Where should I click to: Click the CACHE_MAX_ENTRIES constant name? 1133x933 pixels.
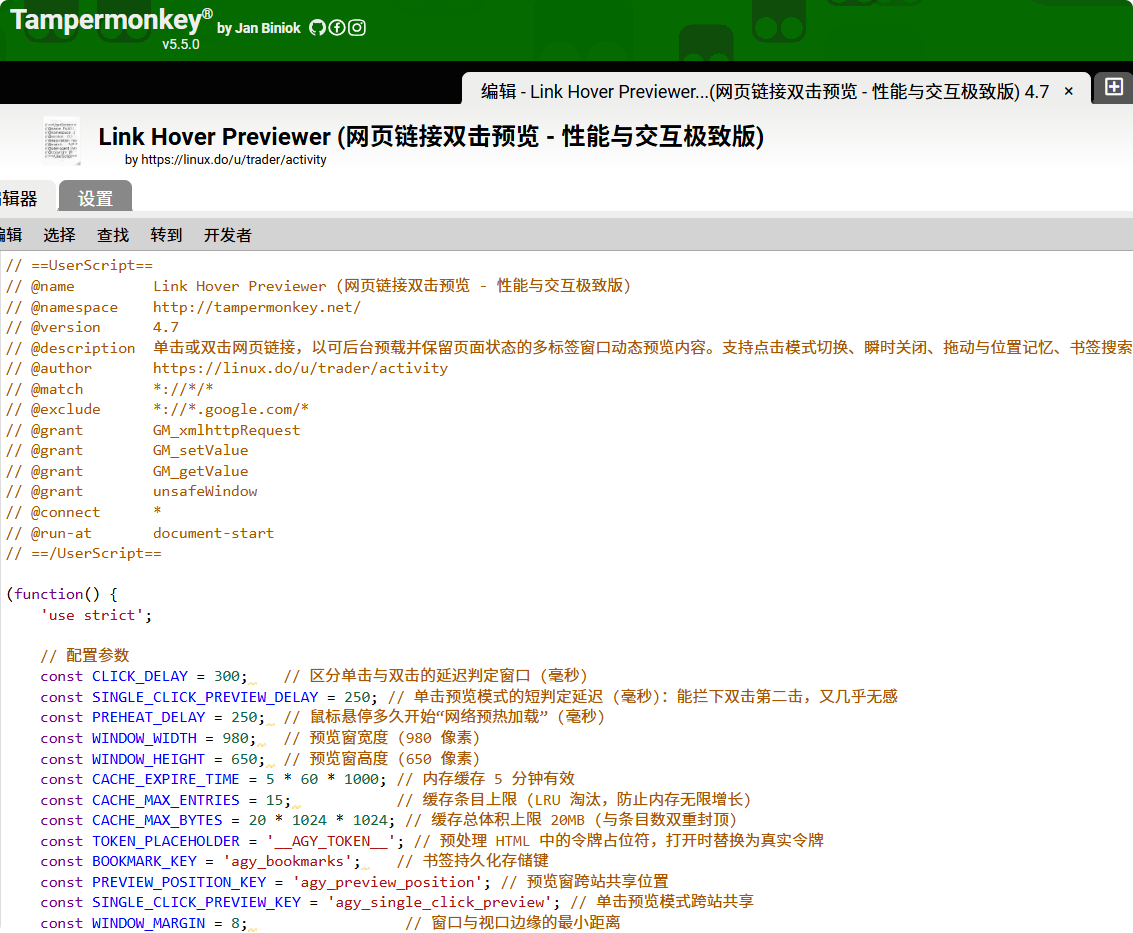(165, 801)
